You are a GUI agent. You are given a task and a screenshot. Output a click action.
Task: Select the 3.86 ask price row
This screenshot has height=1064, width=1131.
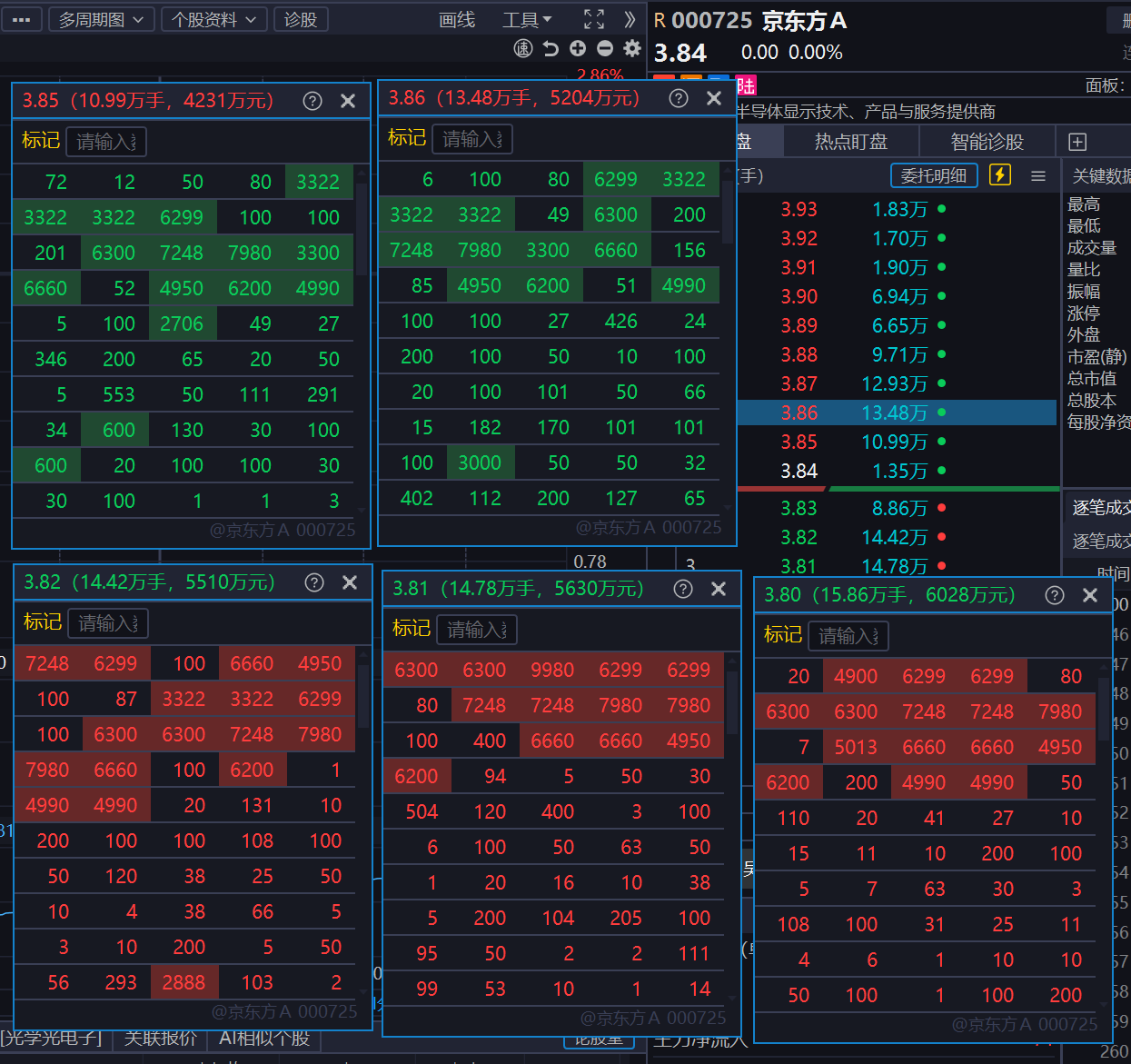pyautogui.click(x=897, y=413)
